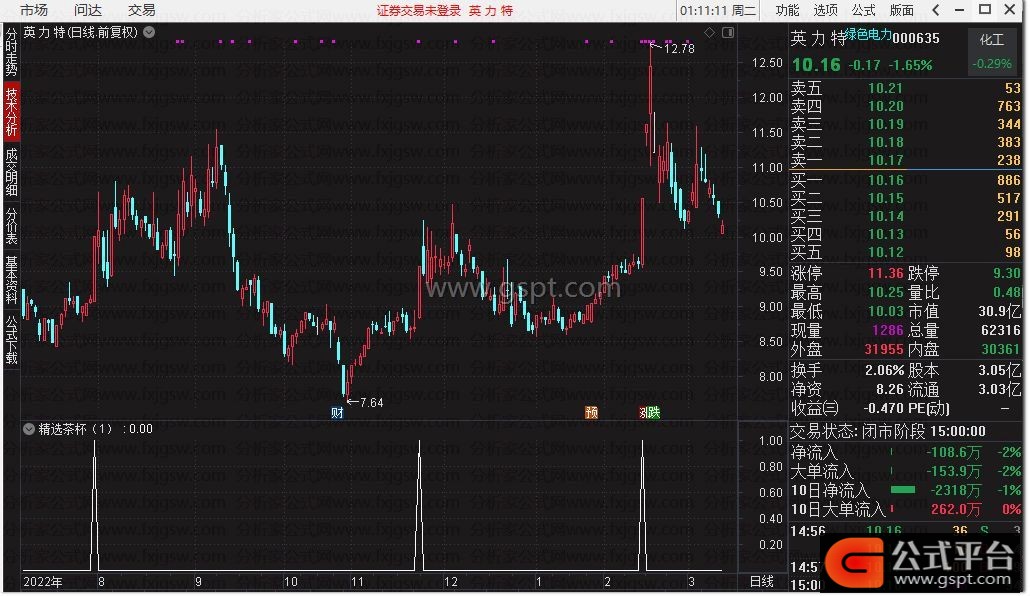Click 换手 value 2.06%
1030x596 pixels.
[x=884, y=370]
